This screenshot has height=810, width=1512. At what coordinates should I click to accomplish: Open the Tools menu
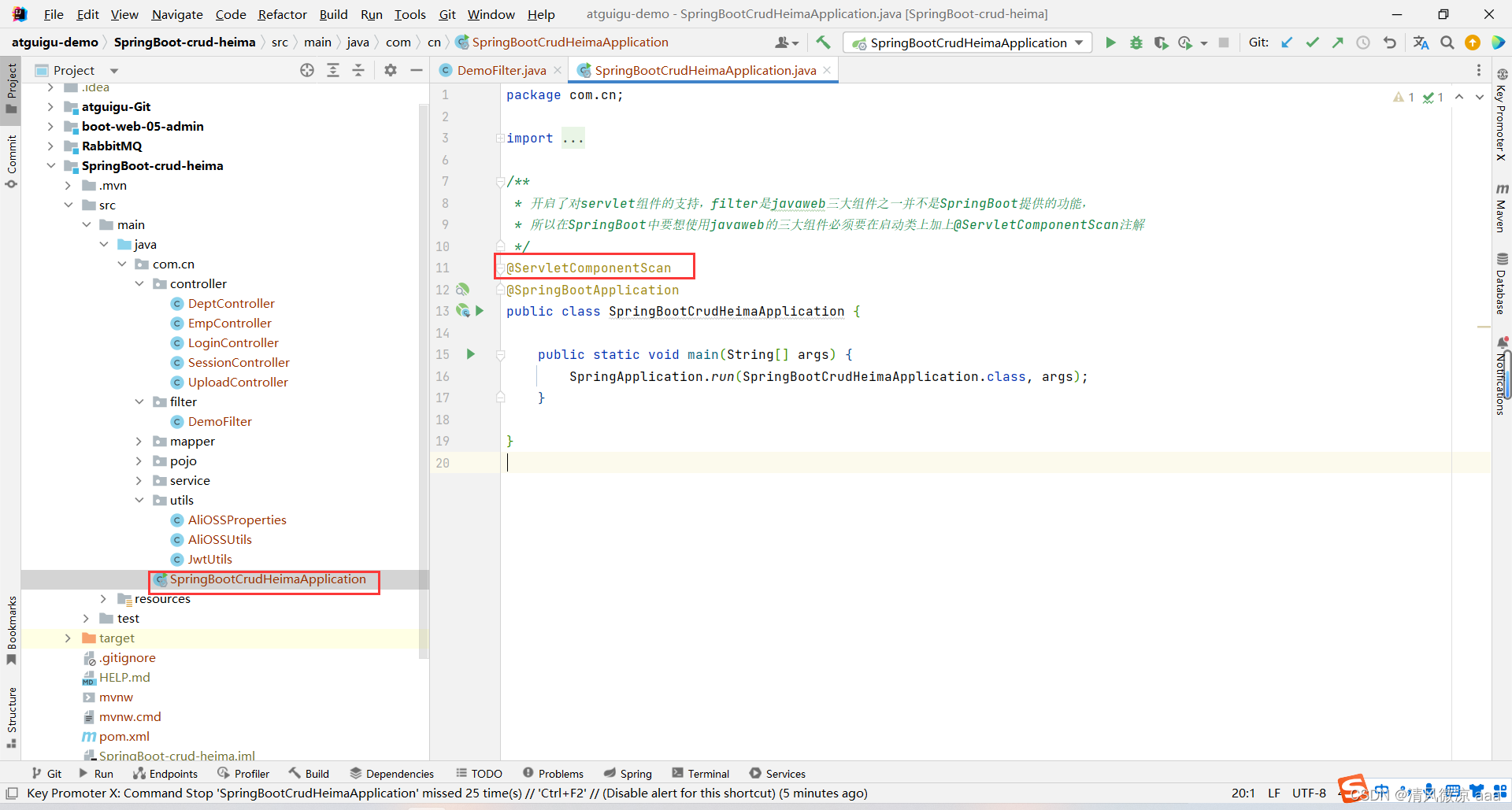[x=409, y=14]
